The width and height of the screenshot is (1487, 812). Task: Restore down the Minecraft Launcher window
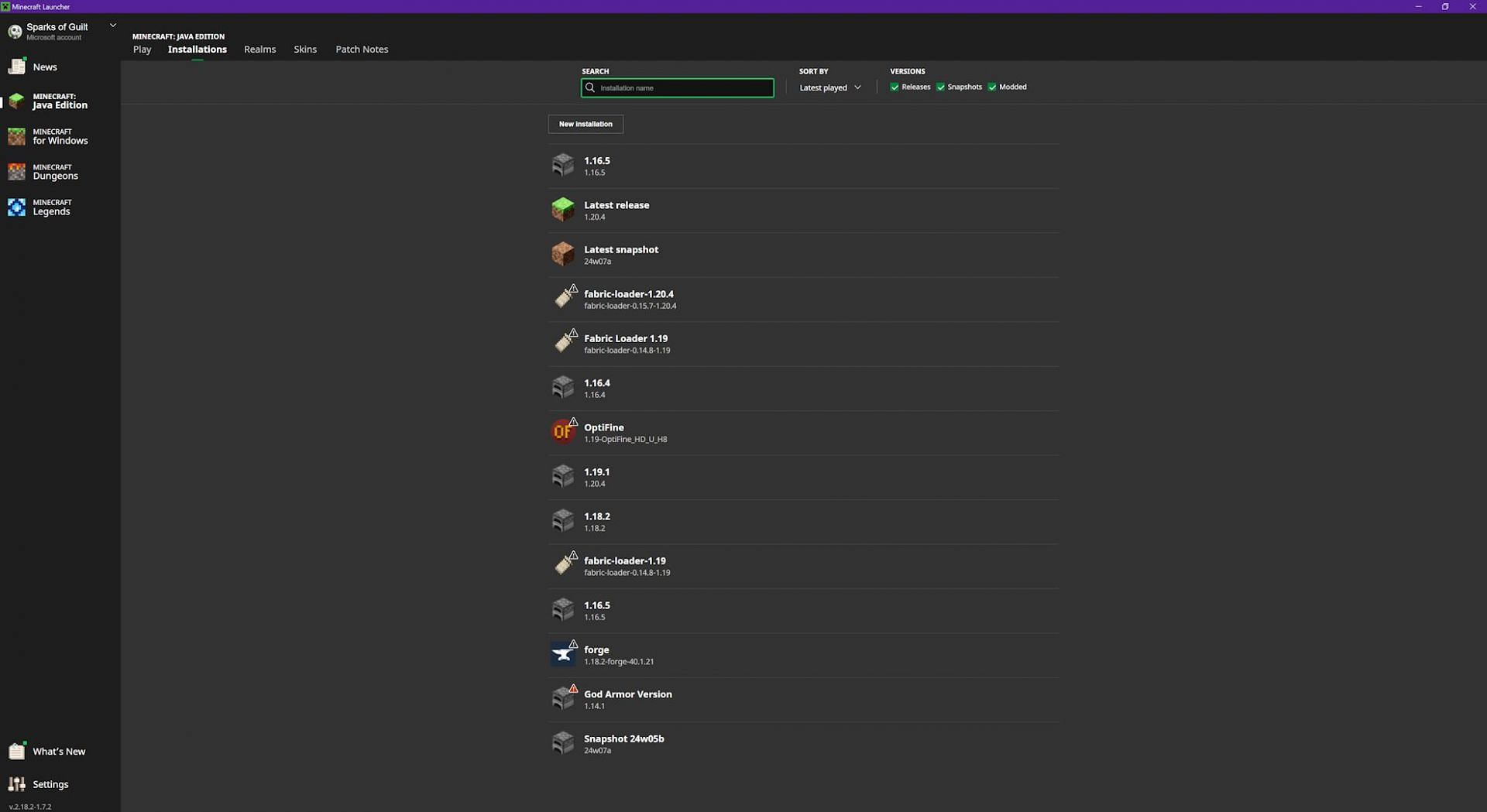pos(1445,6)
